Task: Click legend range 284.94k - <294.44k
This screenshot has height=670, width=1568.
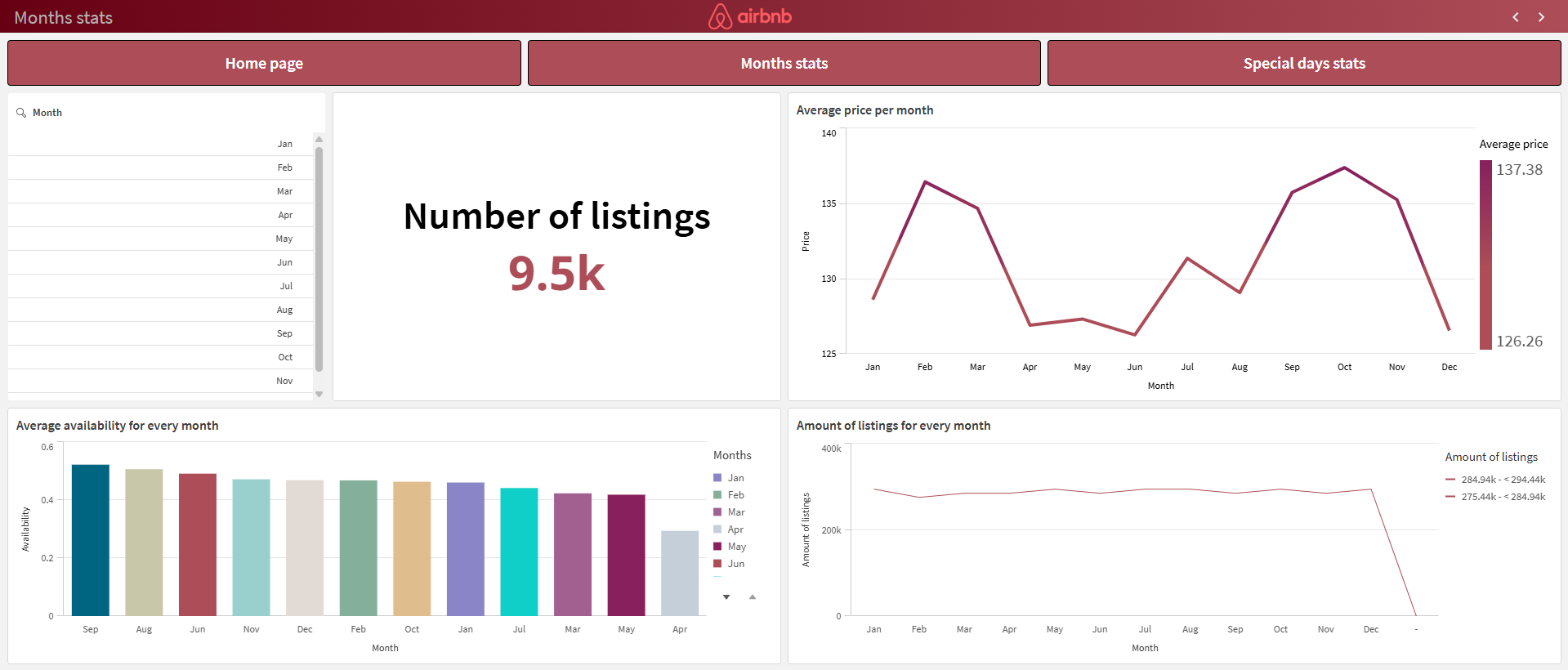Action: (x=1495, y=480)
